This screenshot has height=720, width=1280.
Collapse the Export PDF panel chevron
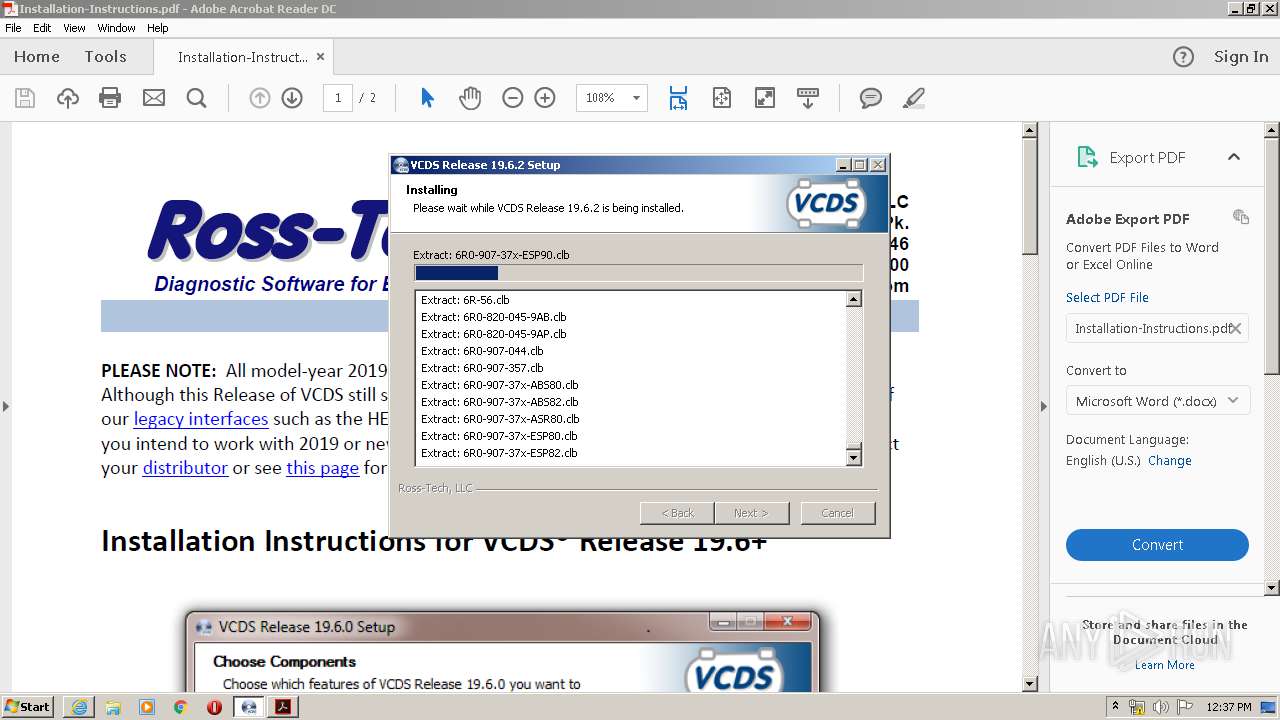[1234, 157]
